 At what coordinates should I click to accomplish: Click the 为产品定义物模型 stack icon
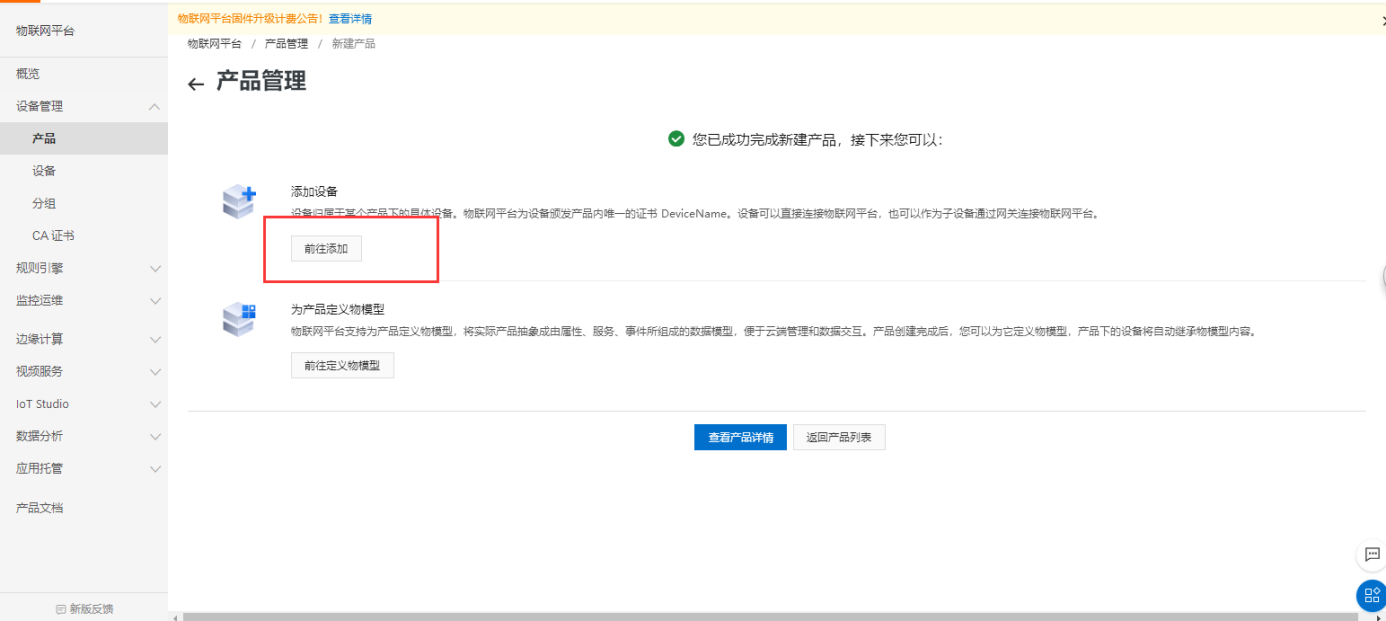(x=239, y=320)
